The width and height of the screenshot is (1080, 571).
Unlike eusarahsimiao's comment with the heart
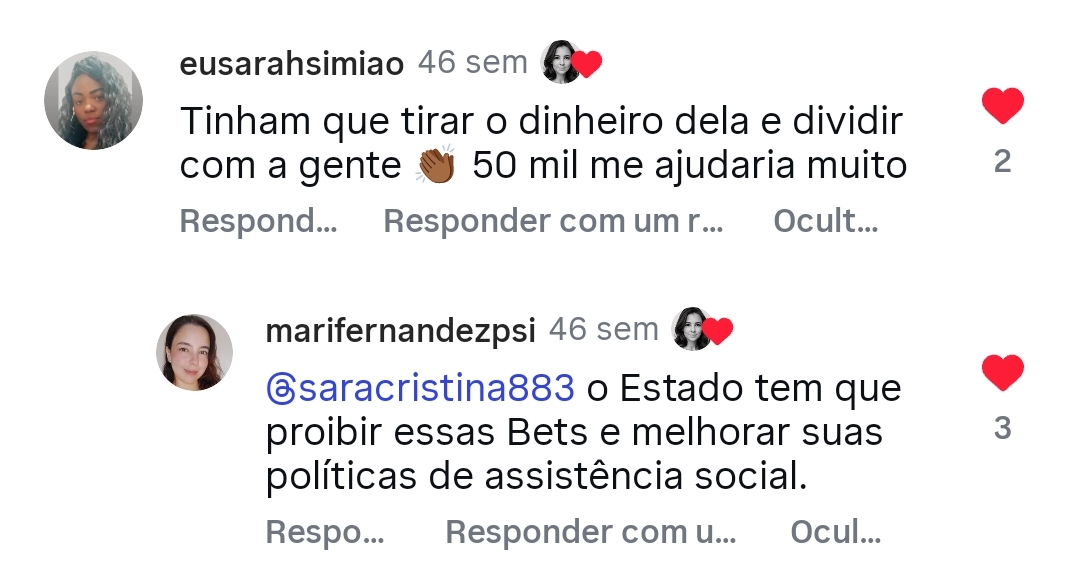(x=1002, y=106)
